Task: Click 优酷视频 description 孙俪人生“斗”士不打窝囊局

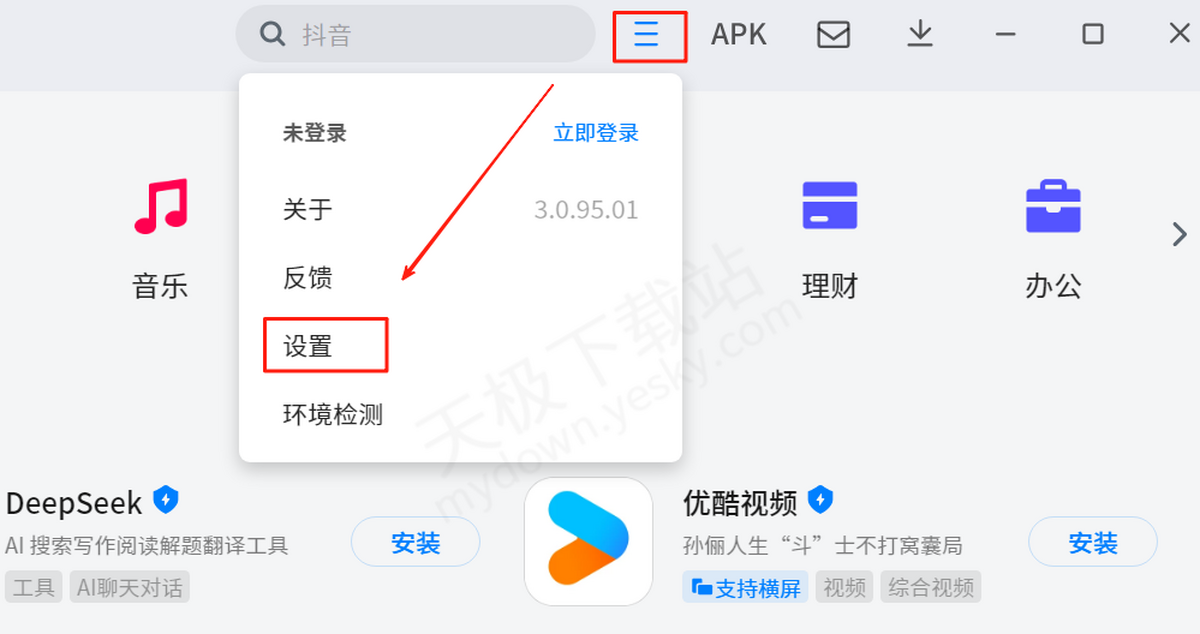Action: pos(822,546)
